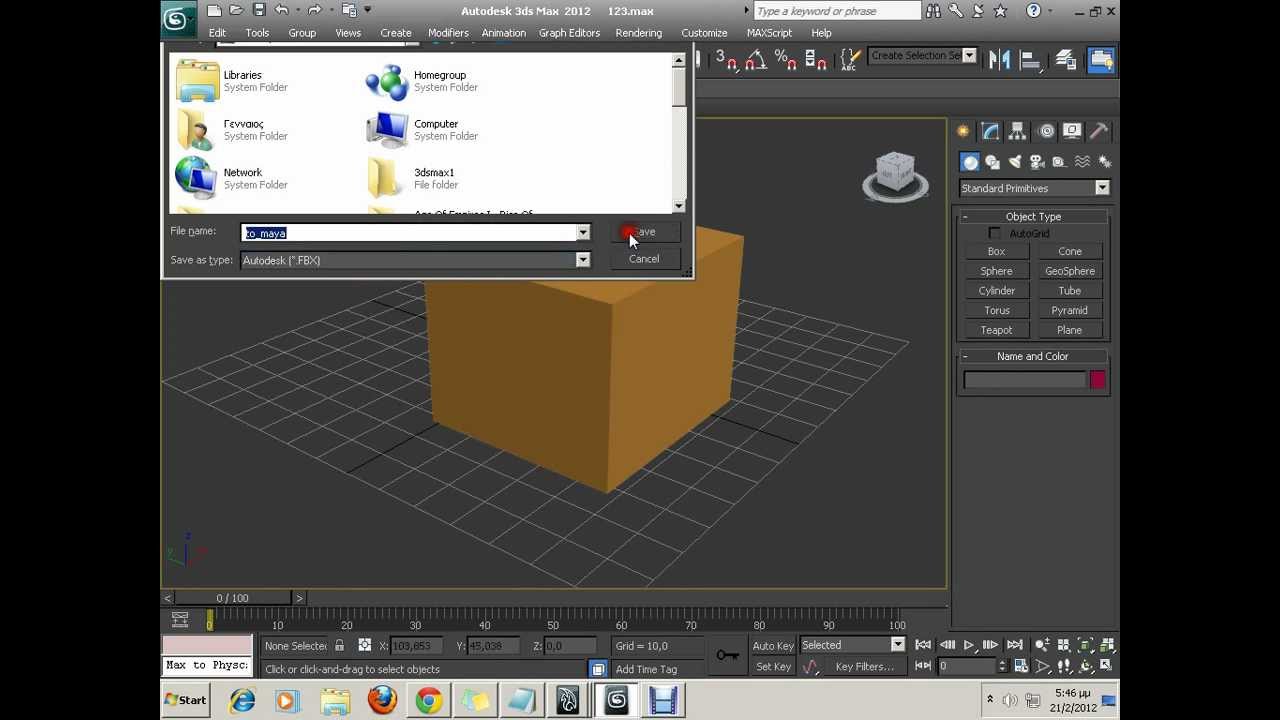Switch to the Motion panel icon

click(x=1046, y=131)
